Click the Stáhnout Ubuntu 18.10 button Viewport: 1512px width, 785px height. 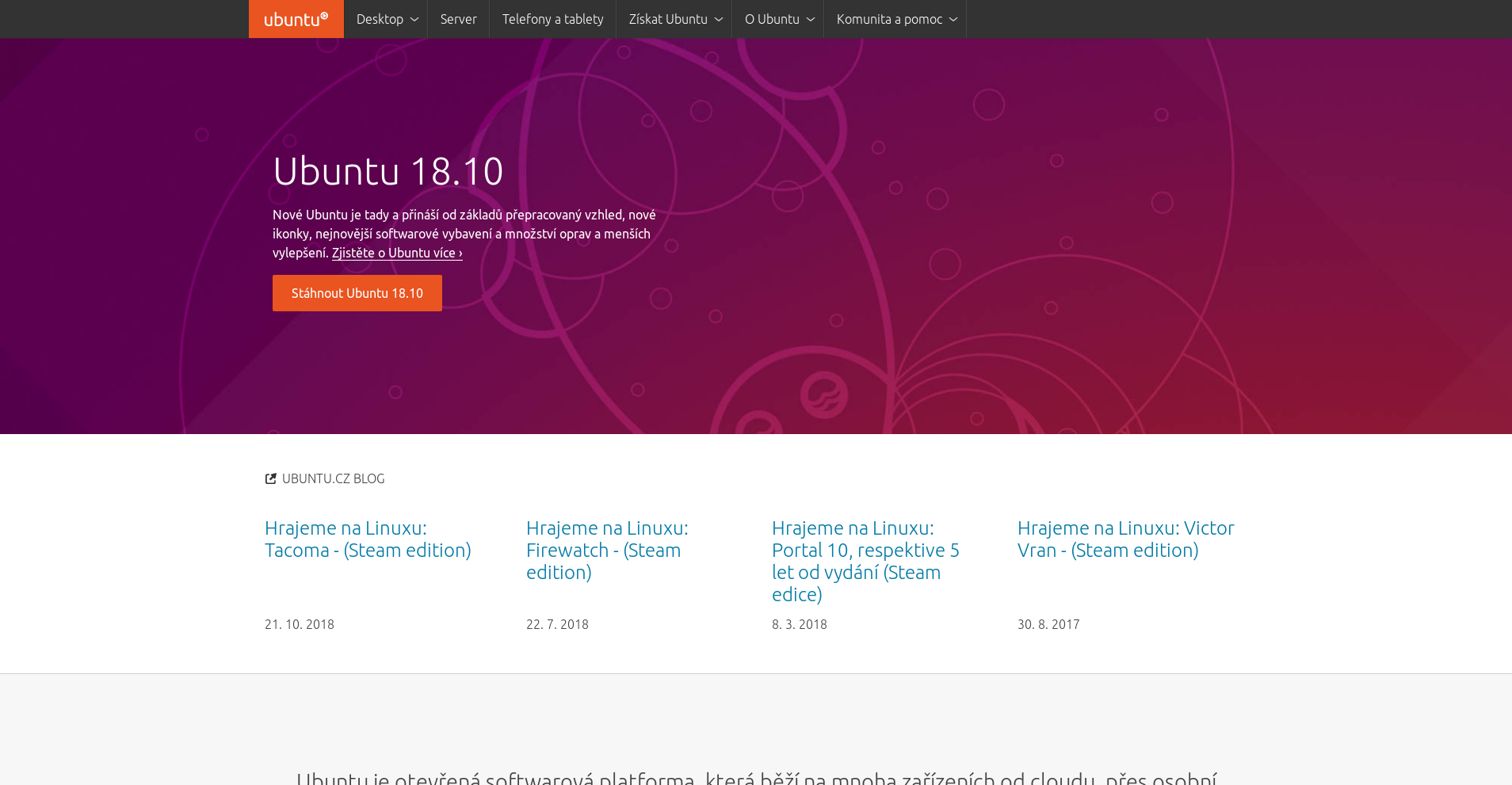(x=357, y=293)
